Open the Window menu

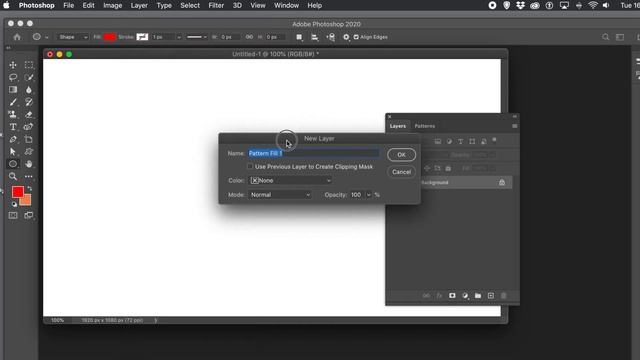[x=287, y=5]
